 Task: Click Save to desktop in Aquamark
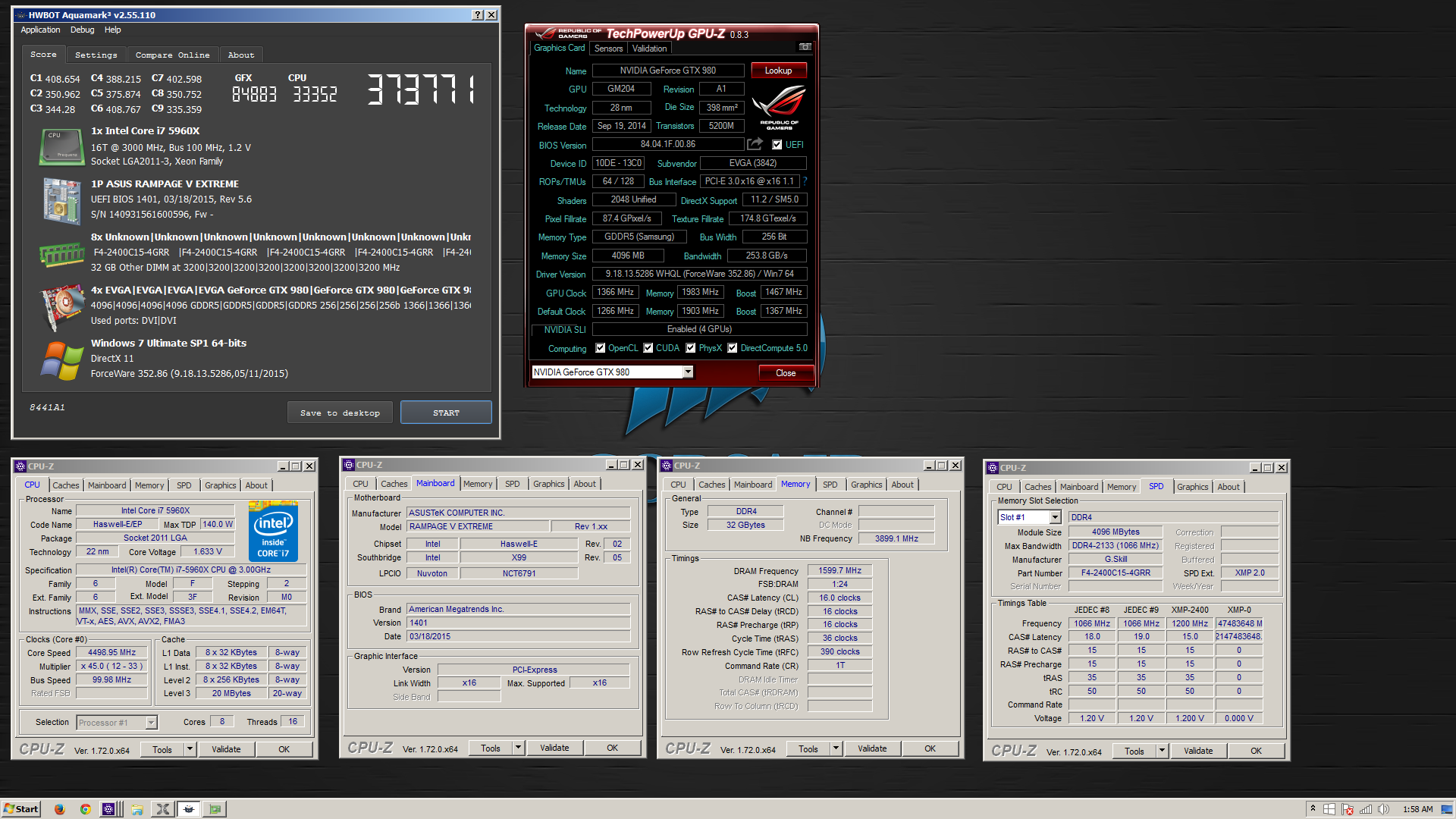pos(340,413)
